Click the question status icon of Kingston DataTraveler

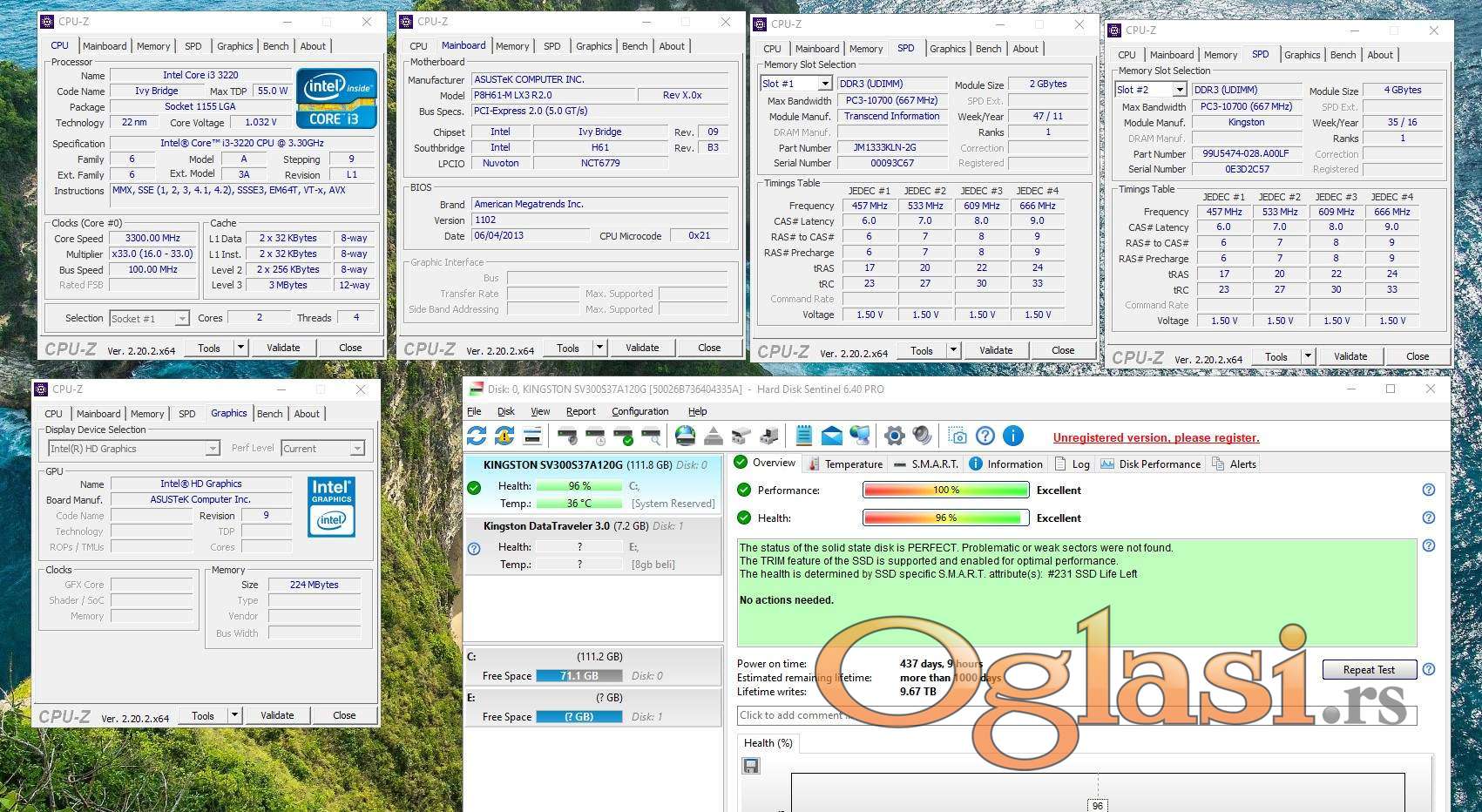click(x=474, y=549)
